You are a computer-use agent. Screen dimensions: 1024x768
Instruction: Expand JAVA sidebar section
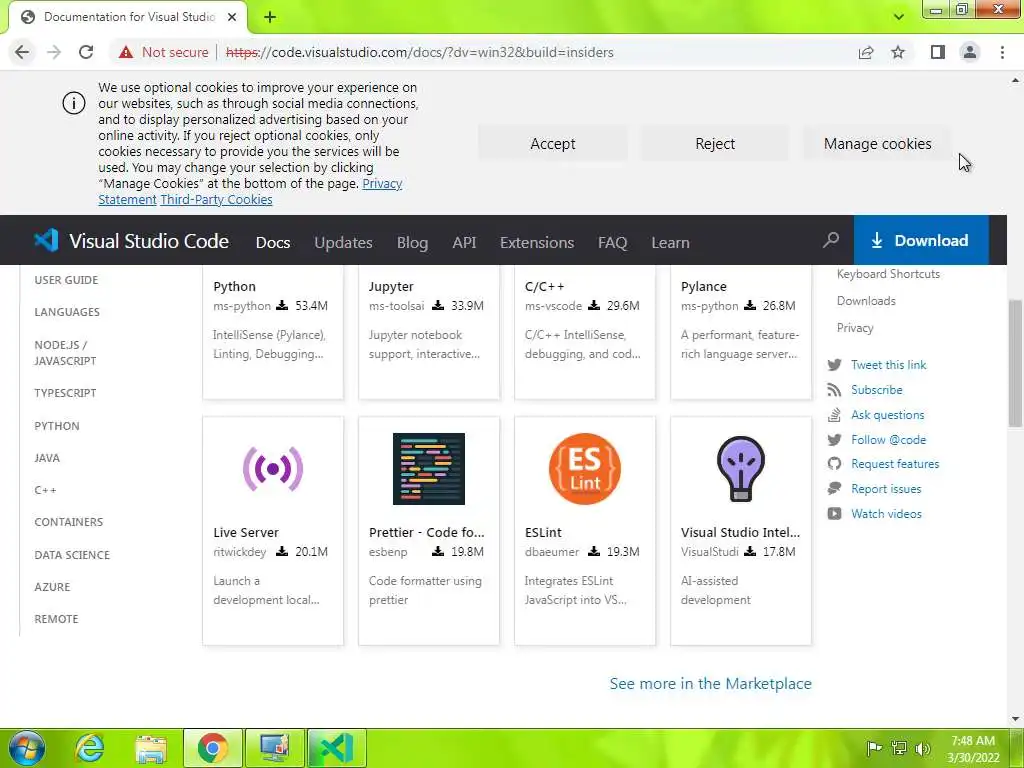pos(47,458)
